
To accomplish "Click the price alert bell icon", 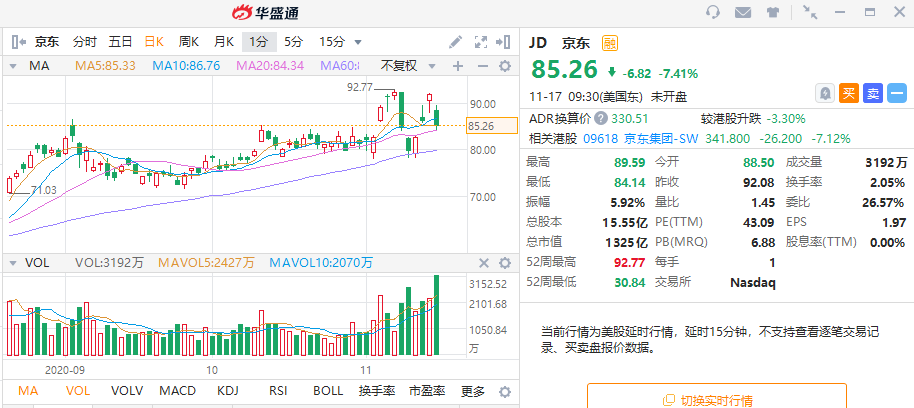I will point(824,93).
